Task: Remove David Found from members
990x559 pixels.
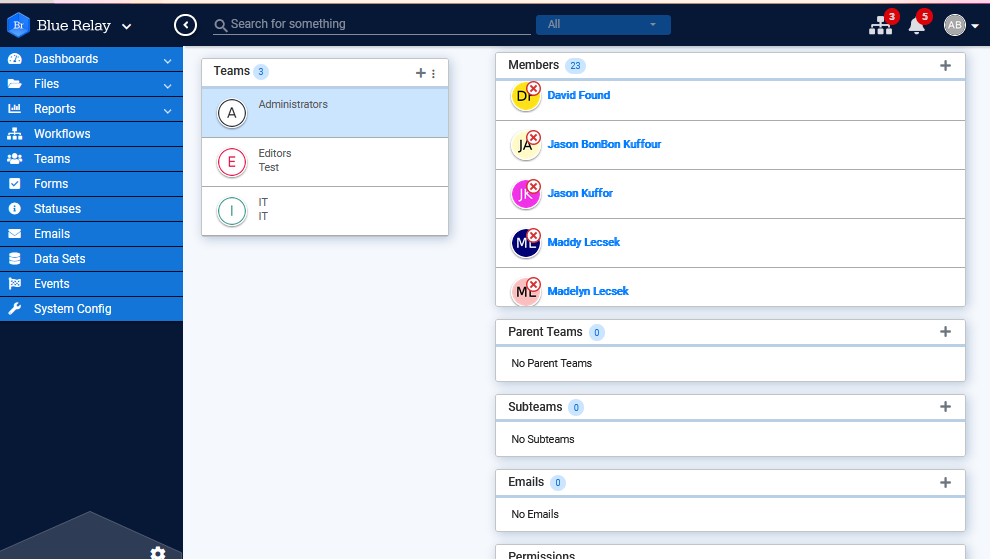Action: pos(534,88)
